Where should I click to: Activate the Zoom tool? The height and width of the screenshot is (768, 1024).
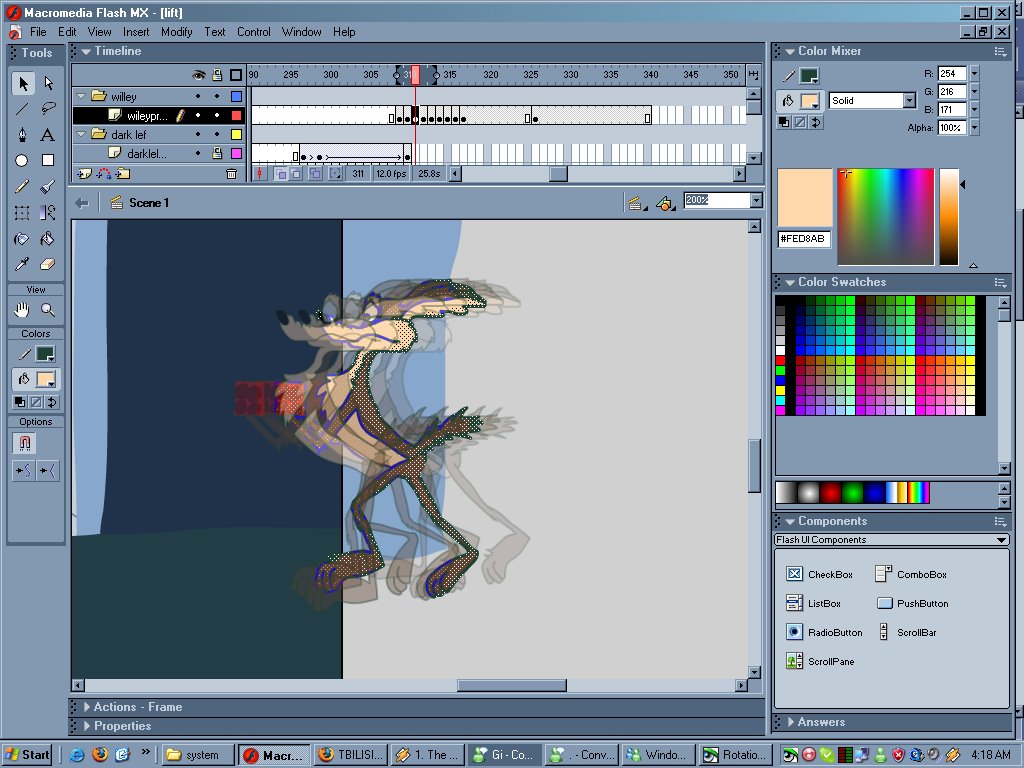(x=48, y=310)
